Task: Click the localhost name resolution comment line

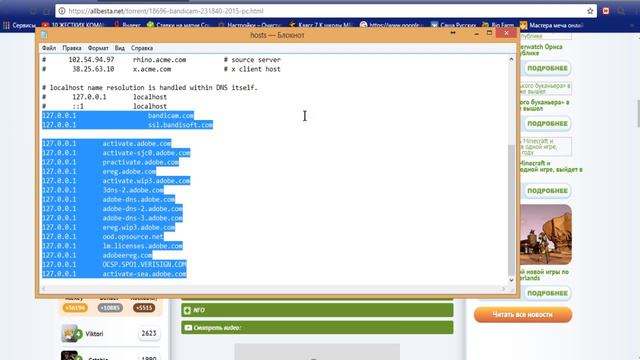Action: click(150, 88)
